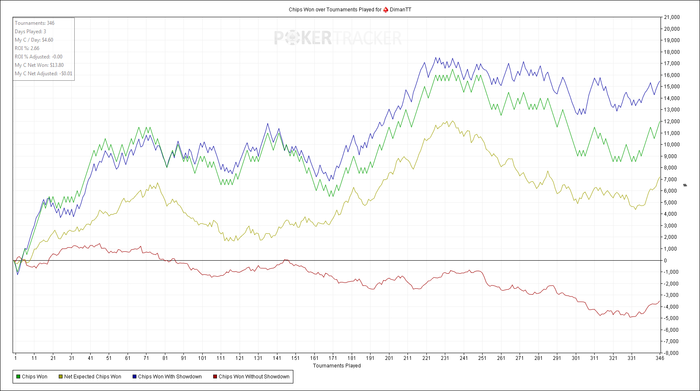Click the 'DimanTT' player name in title

(400, 9)
